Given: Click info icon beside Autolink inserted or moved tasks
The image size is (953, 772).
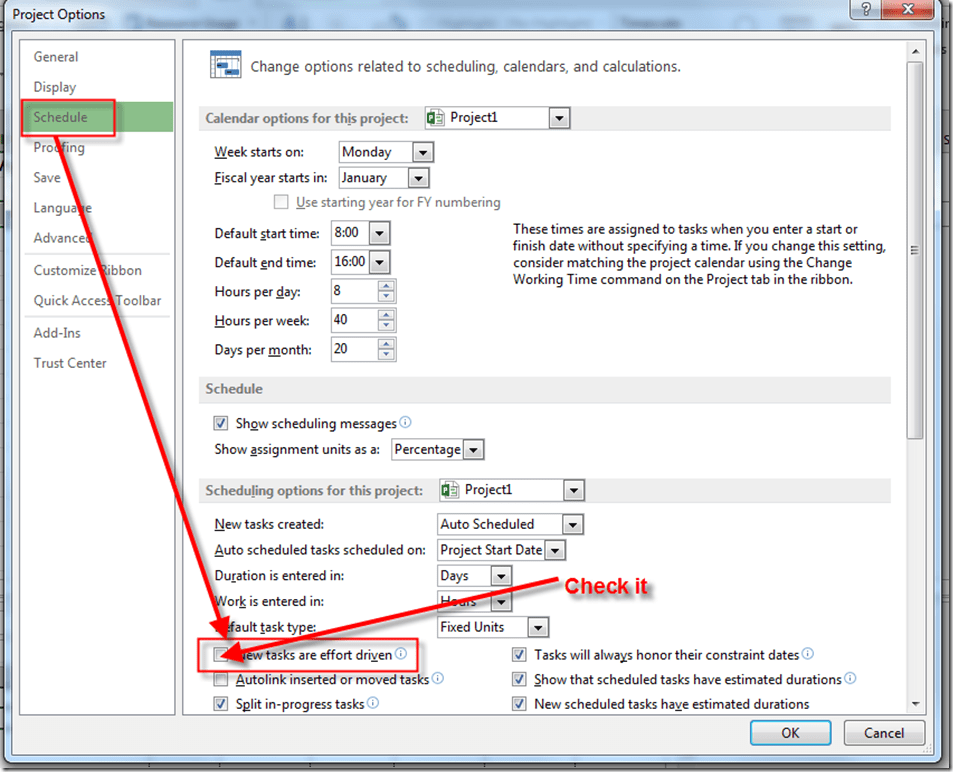Looking at the screenshot, I should pos(437,679).
